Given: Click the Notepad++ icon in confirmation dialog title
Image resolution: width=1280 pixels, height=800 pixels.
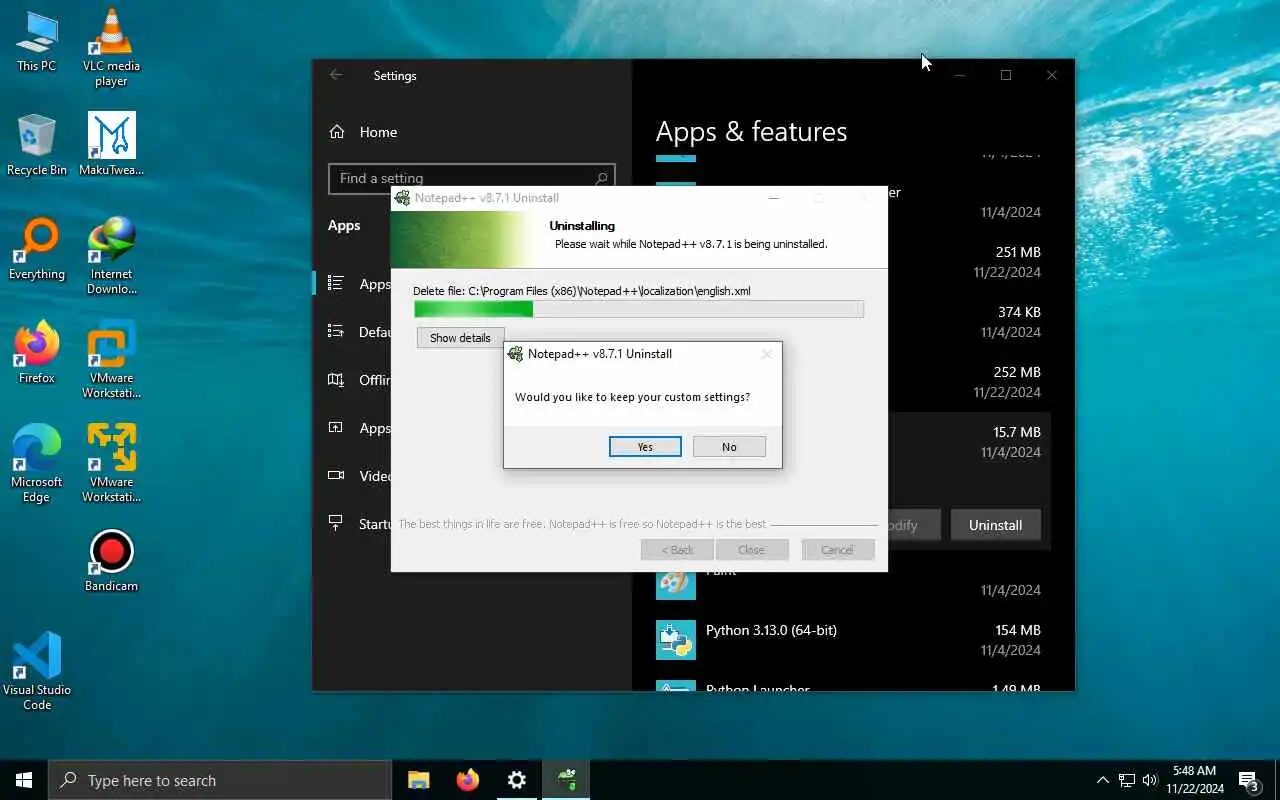Looking at the screenshot, I should [x=516, y=354].
